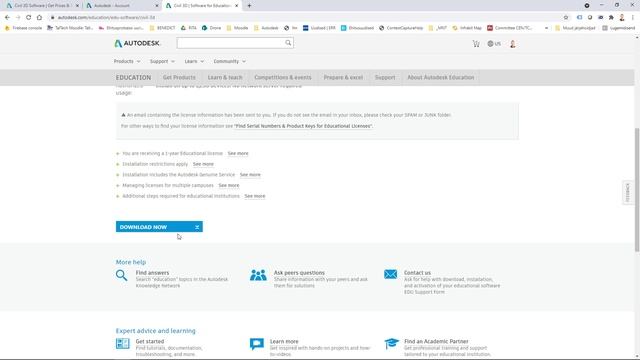Open the Firebase console bookmark
The image size is (640, 360).
pyautogui.click(x=23, y=28)
